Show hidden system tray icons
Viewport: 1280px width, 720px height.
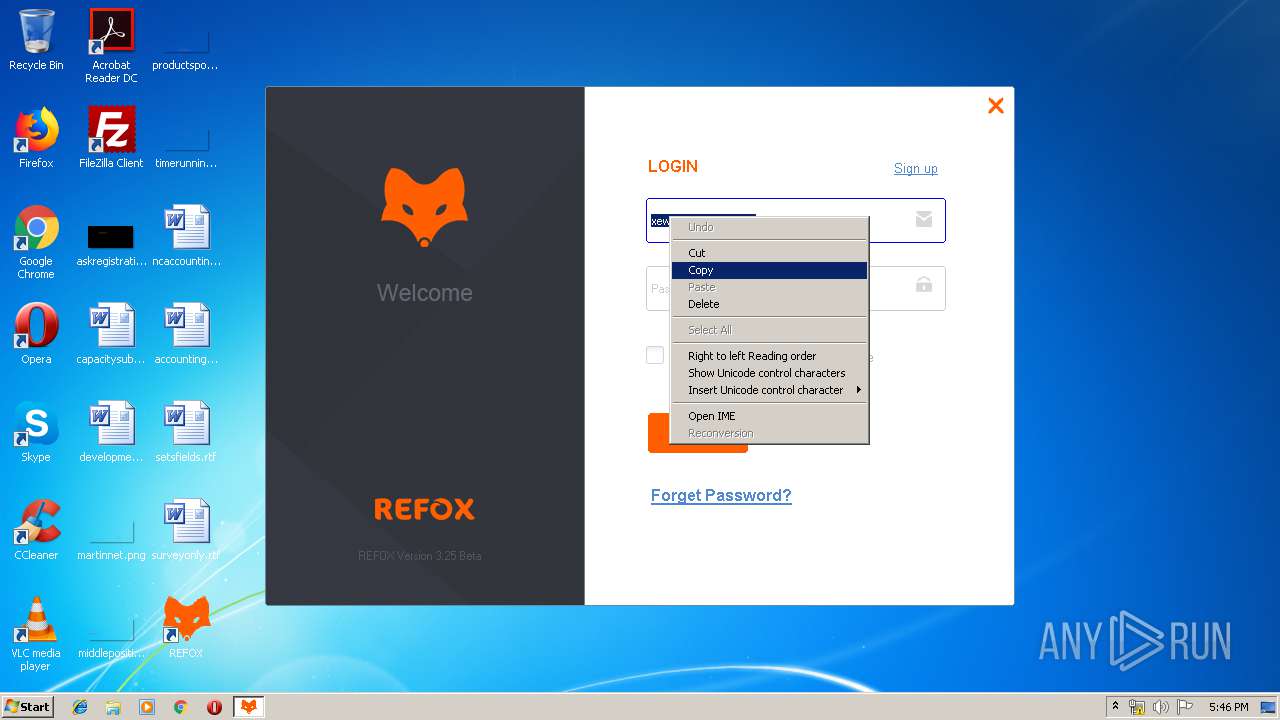pos(1115,707)
